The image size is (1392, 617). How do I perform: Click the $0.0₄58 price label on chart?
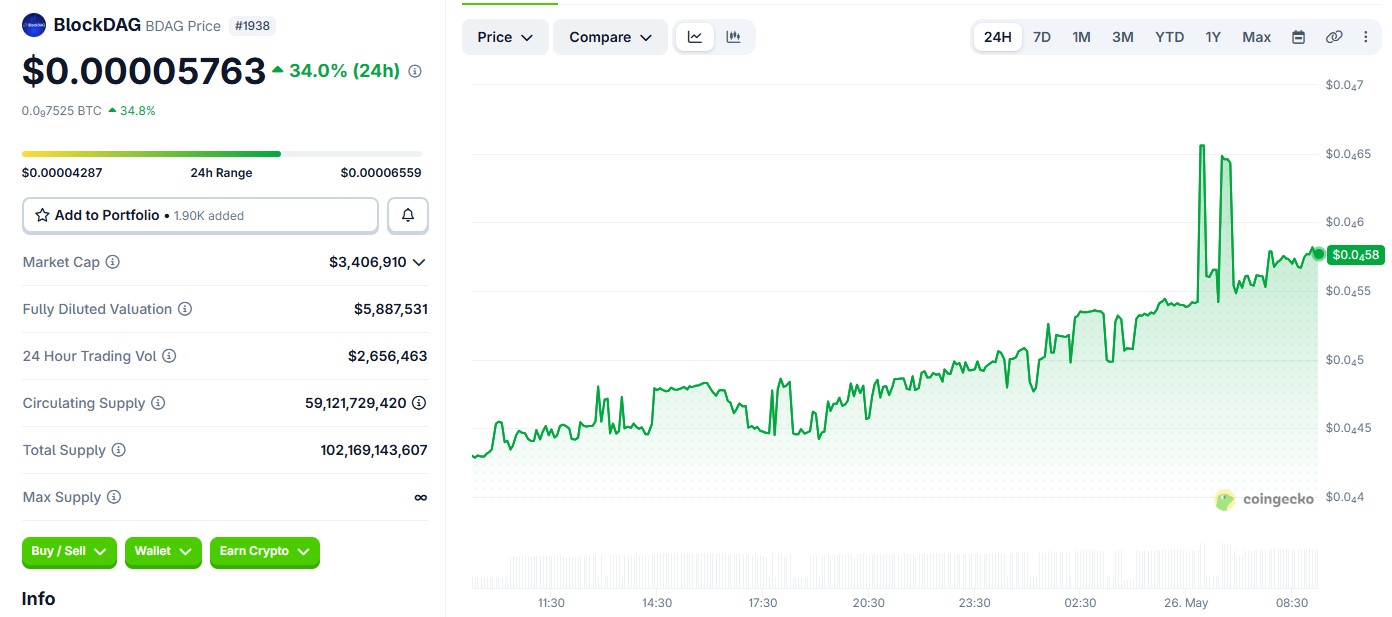(1355, 254)
